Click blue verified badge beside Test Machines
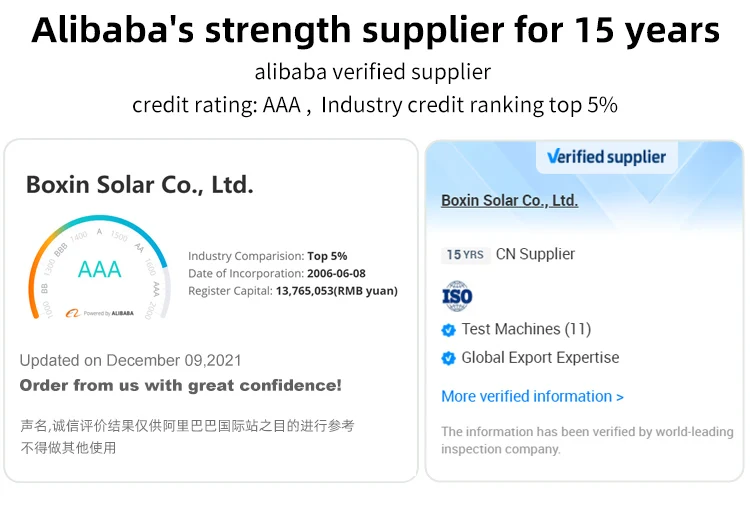 click(449, 330)
